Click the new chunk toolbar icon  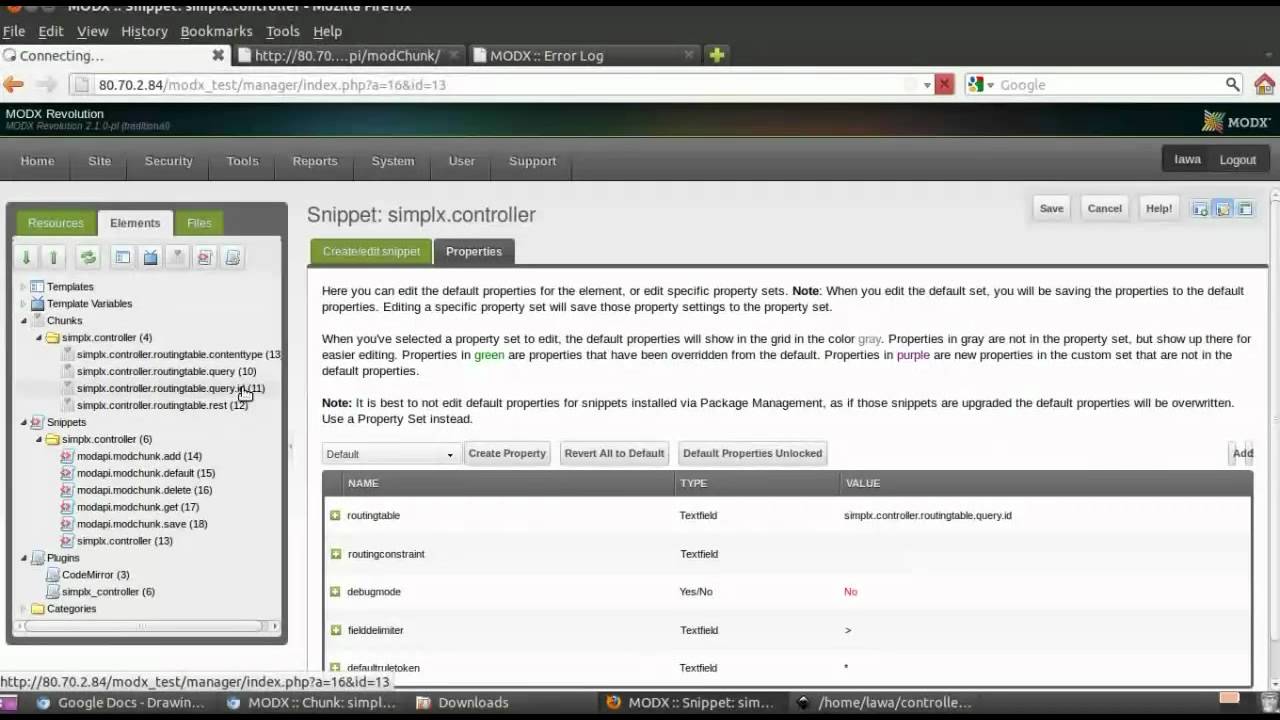tap(177, 257)
